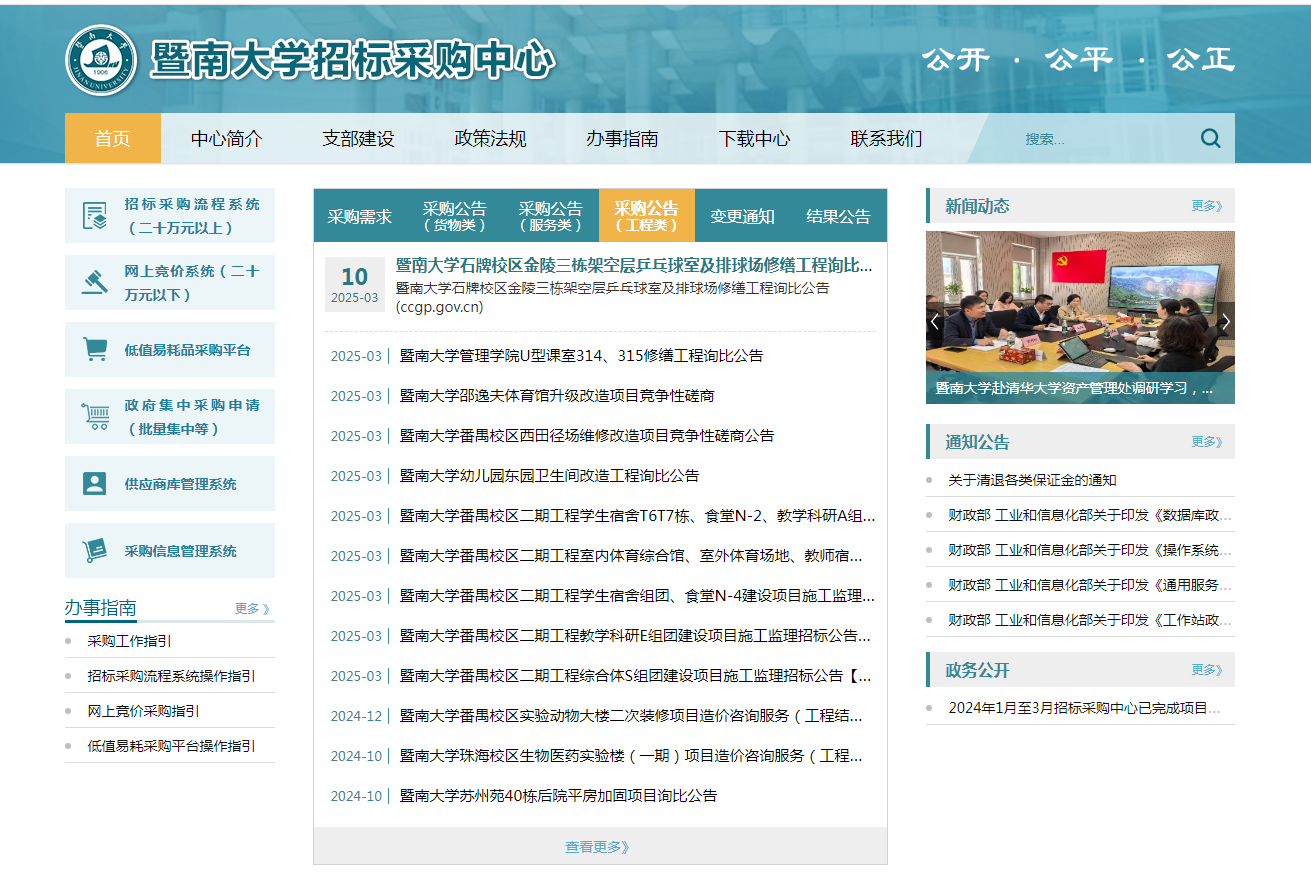Open notice 财政部 工业和信息化部关于印发《数据库政…
Image resolution: width=1311 pixels, height=878 pixels.
coord(1090,515)
